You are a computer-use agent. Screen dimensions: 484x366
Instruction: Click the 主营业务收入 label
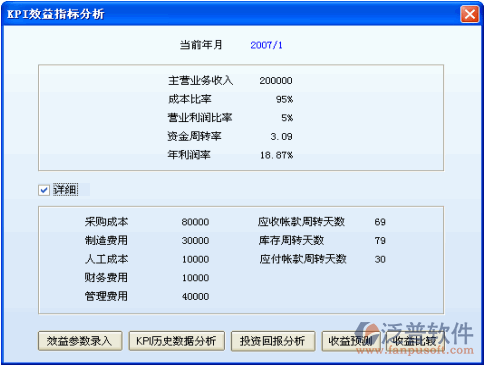(x=200, y=81)
